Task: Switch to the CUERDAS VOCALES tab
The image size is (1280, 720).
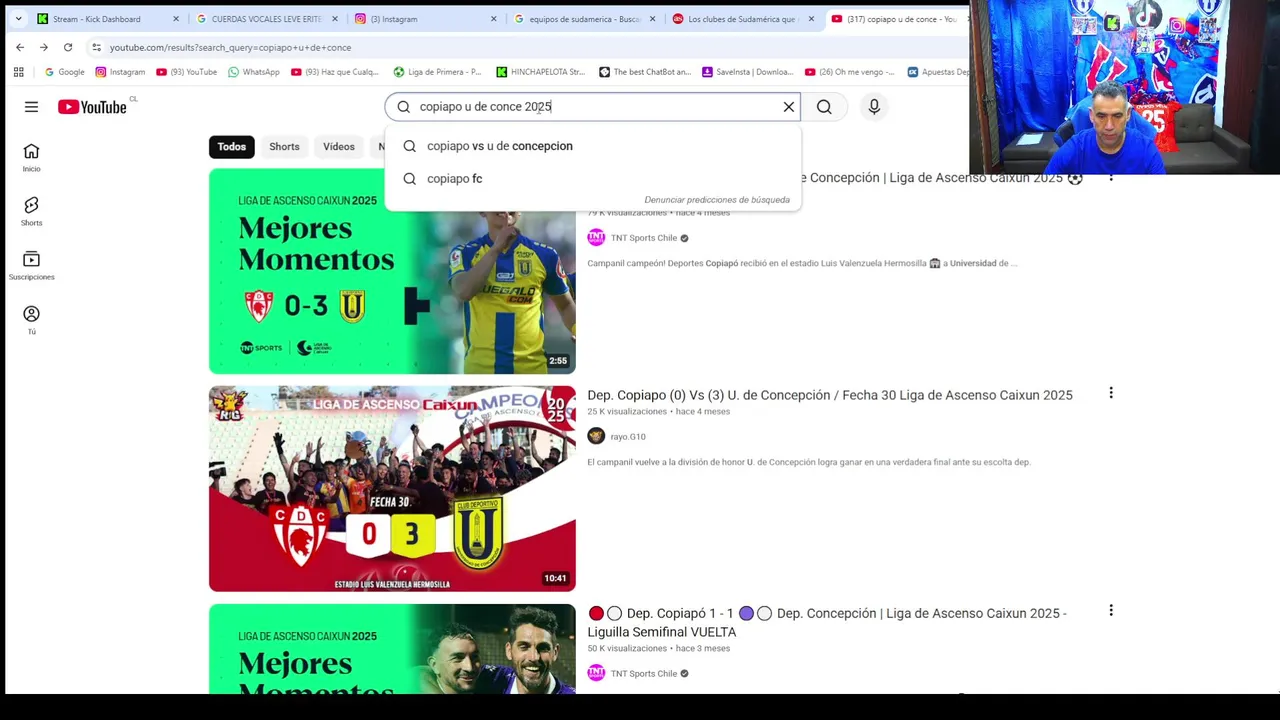Action: (x=267, y=19)
